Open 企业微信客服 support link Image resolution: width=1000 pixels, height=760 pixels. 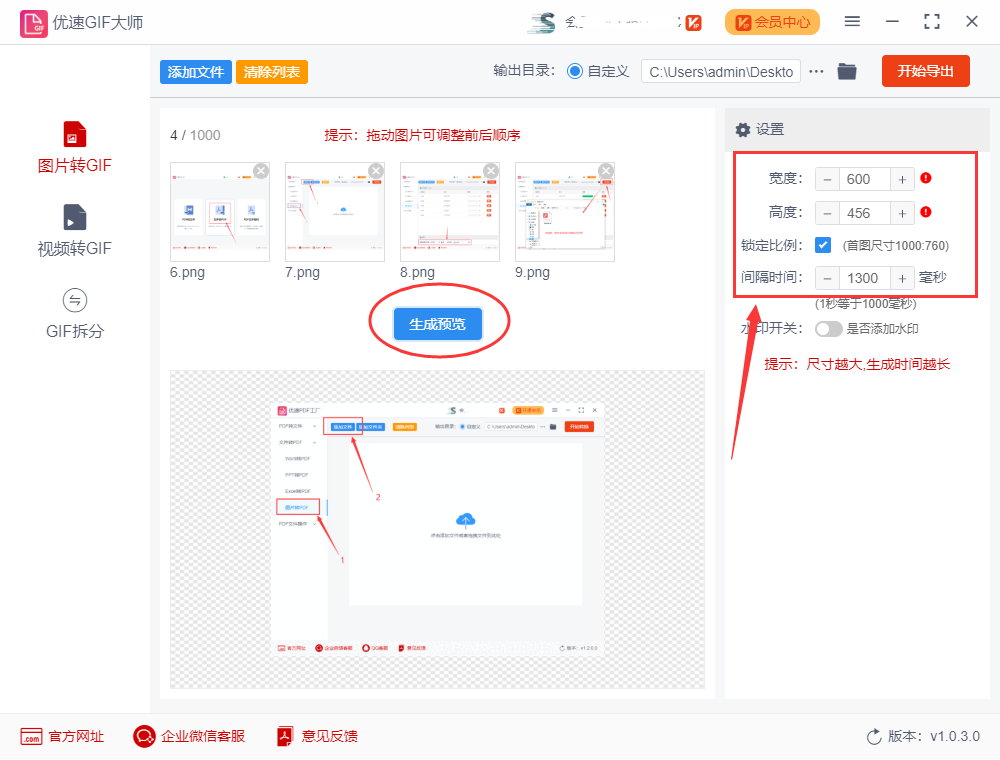coord(189,736)
